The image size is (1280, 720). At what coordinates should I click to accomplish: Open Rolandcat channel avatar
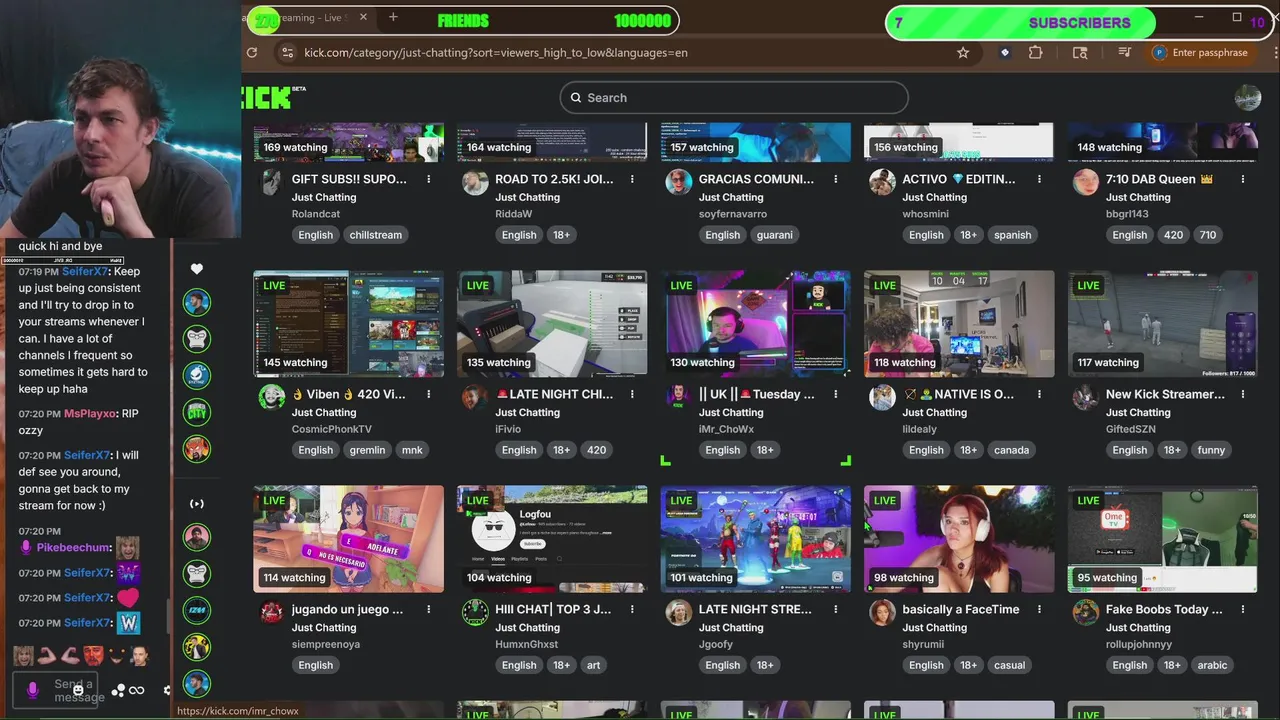(x=272, y=182)
